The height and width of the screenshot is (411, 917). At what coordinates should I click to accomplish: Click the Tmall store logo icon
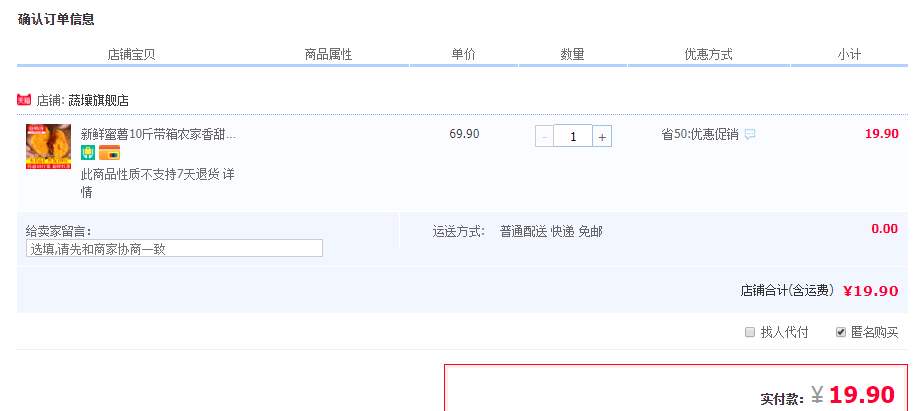click(x=24, y=100)
